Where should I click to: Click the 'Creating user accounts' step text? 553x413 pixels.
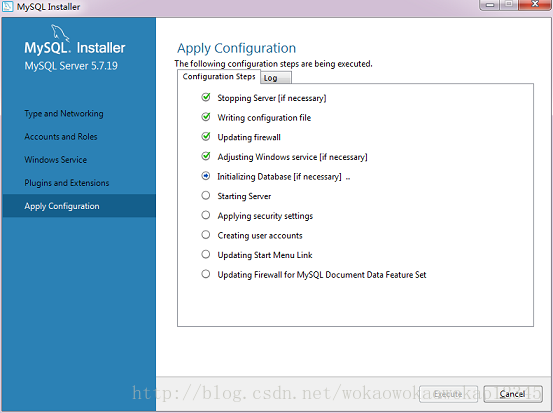click(260, 235)
